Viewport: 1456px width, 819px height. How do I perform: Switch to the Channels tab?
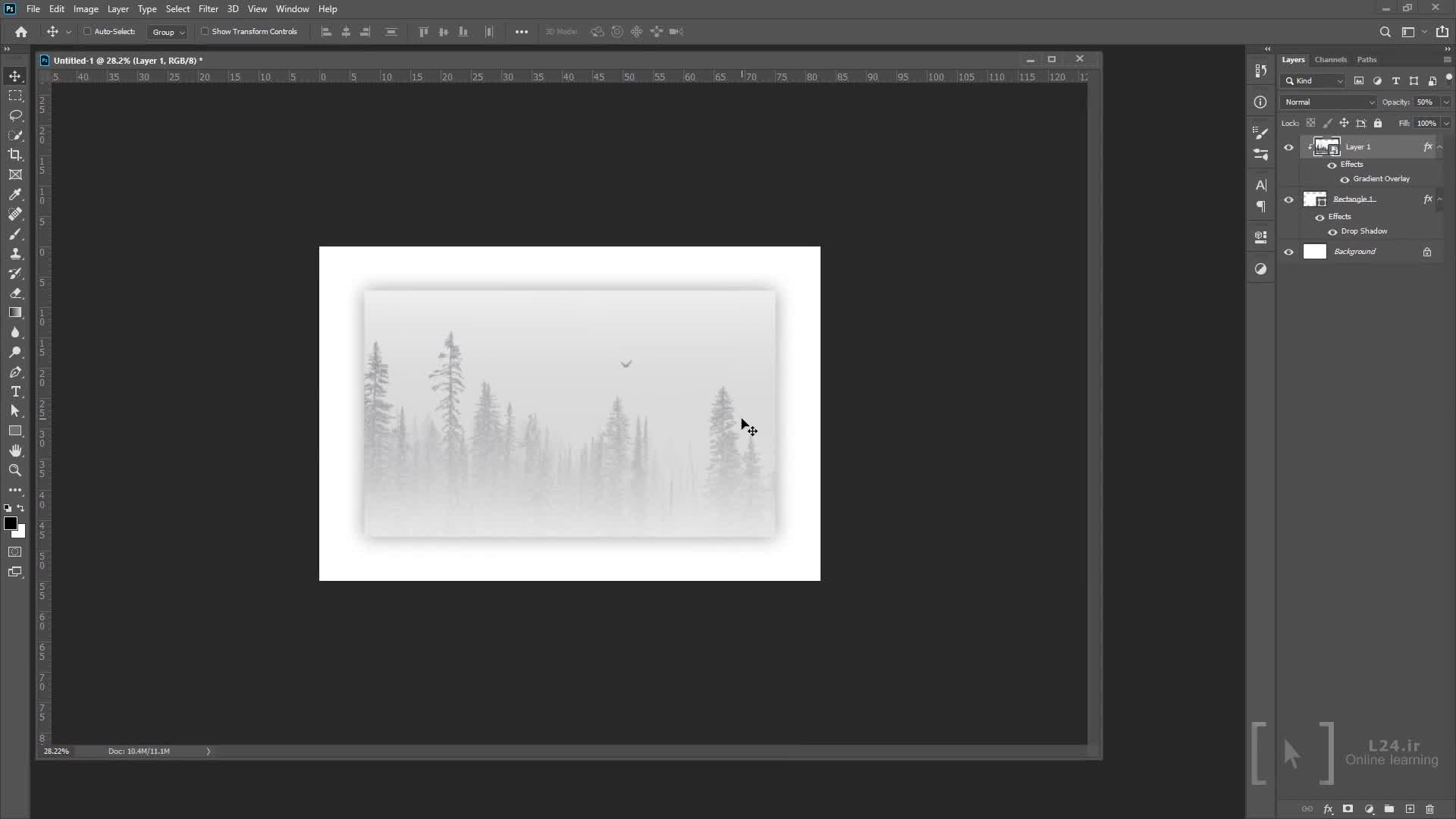1330,59
